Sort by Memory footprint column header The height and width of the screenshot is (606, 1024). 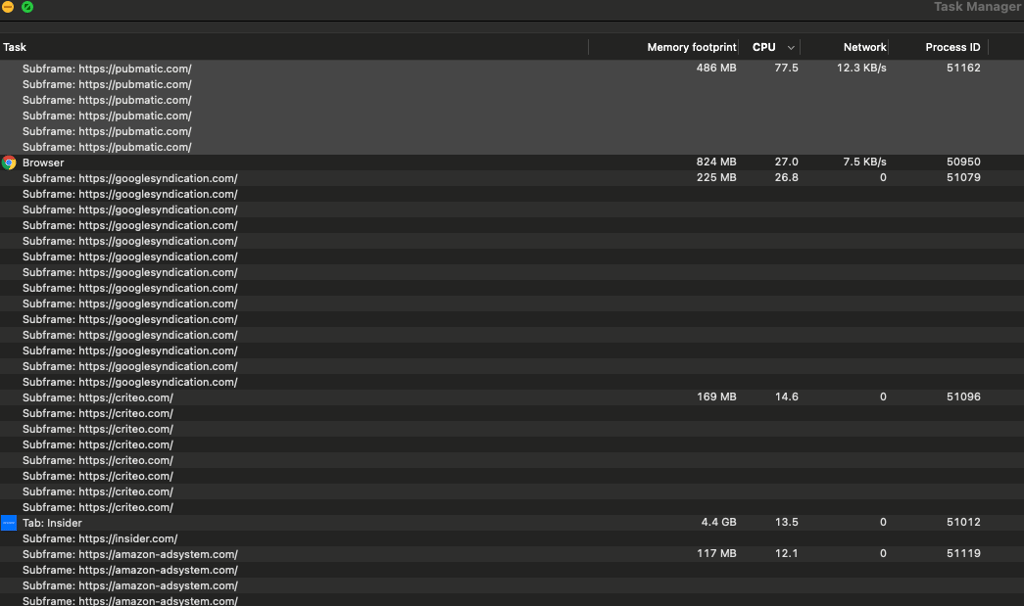click(692, 47)
